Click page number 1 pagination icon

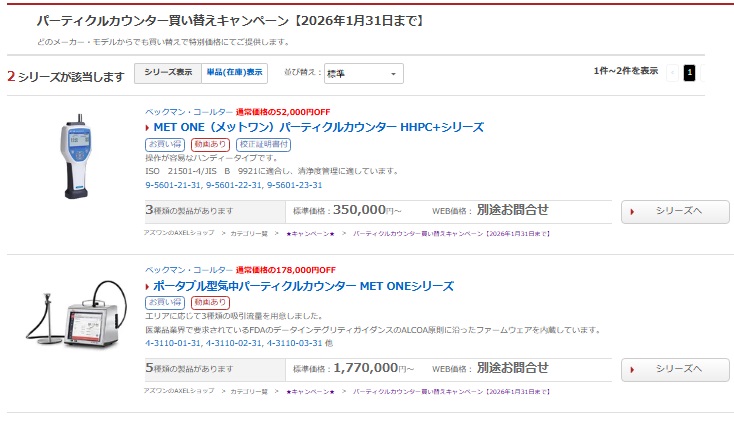point(689,72)
